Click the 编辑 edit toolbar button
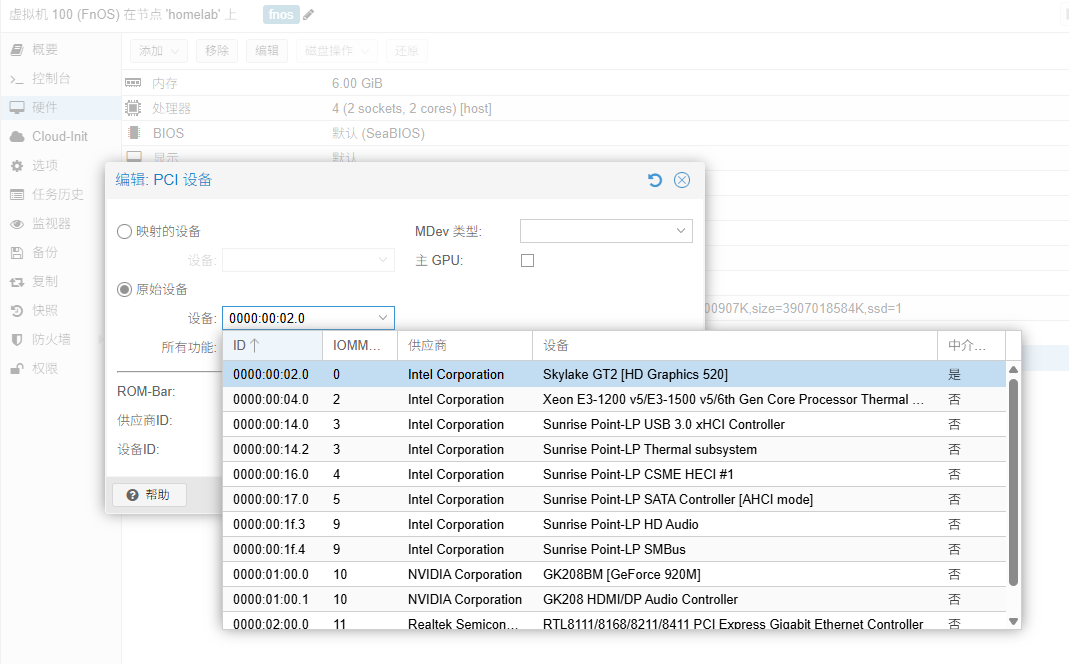Screen dimensions: 1069x664 click(267, 51)
